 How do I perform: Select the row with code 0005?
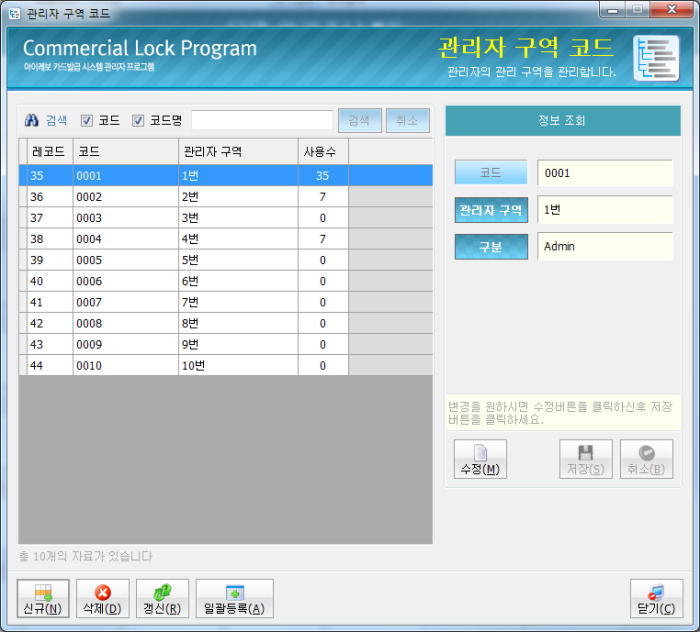(x=226, y=260)
